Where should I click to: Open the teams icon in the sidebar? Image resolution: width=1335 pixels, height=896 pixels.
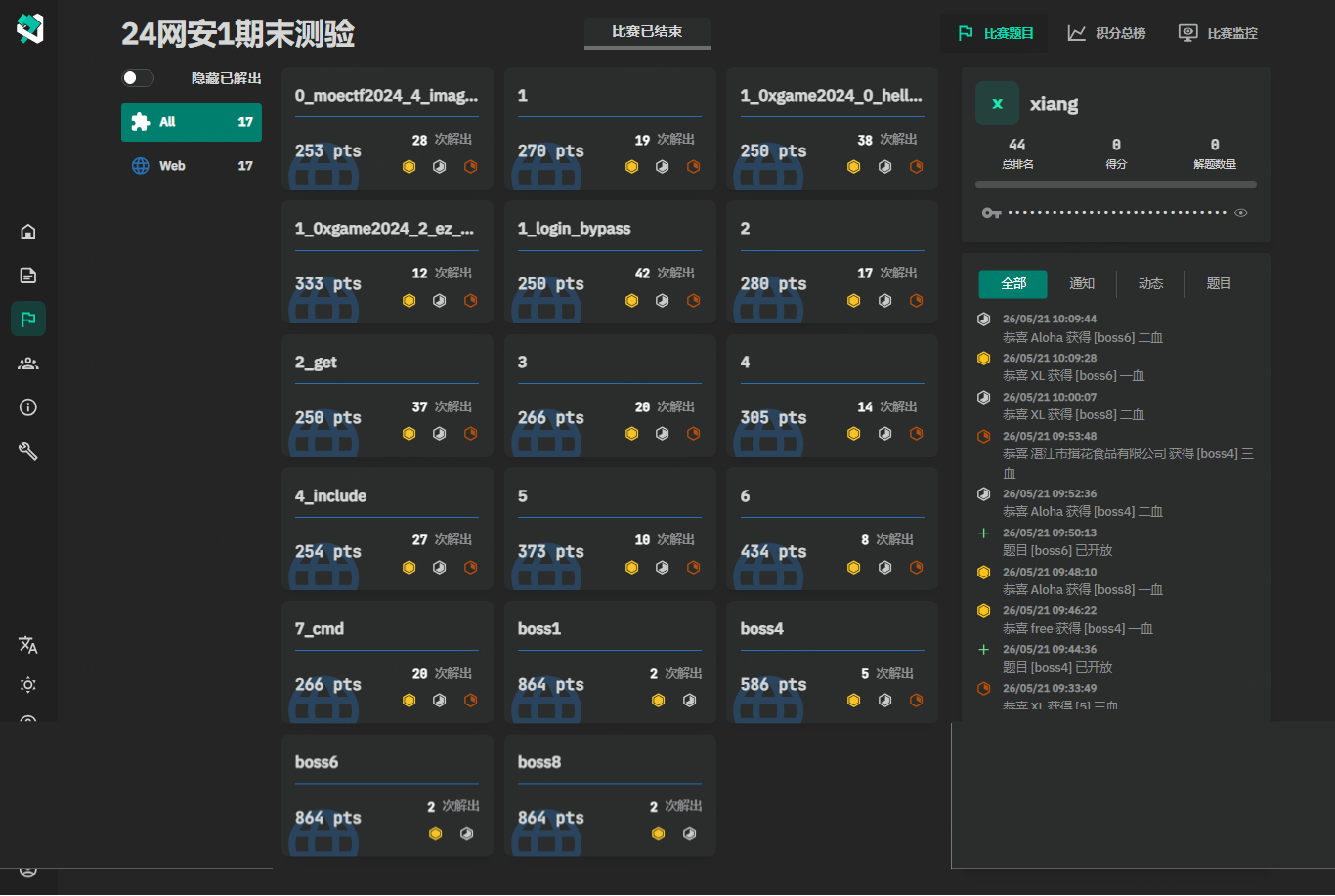[28, 363]
